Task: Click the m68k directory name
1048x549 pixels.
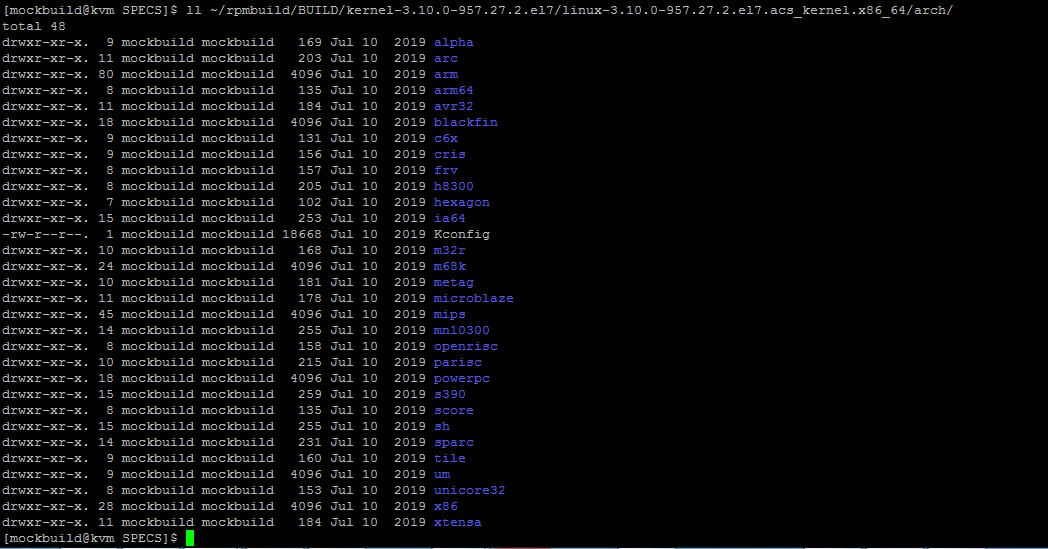Action: pos(449,267)
